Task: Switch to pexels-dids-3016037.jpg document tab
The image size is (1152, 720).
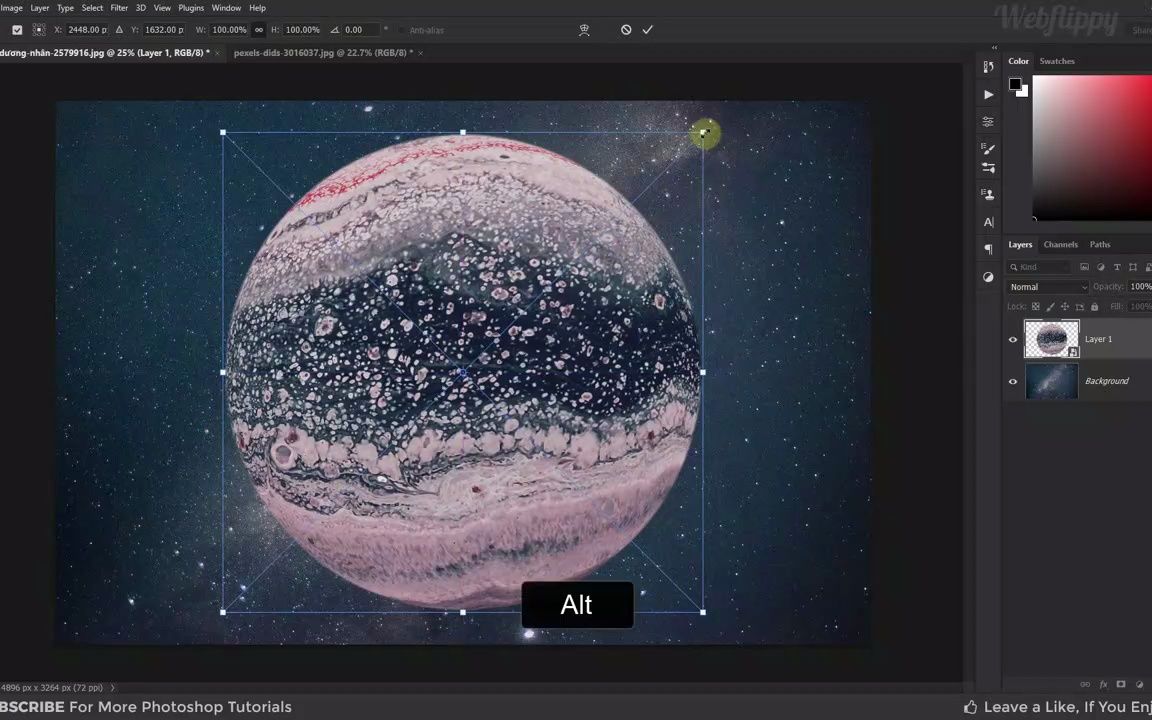Action: click(x=323, y=53)
